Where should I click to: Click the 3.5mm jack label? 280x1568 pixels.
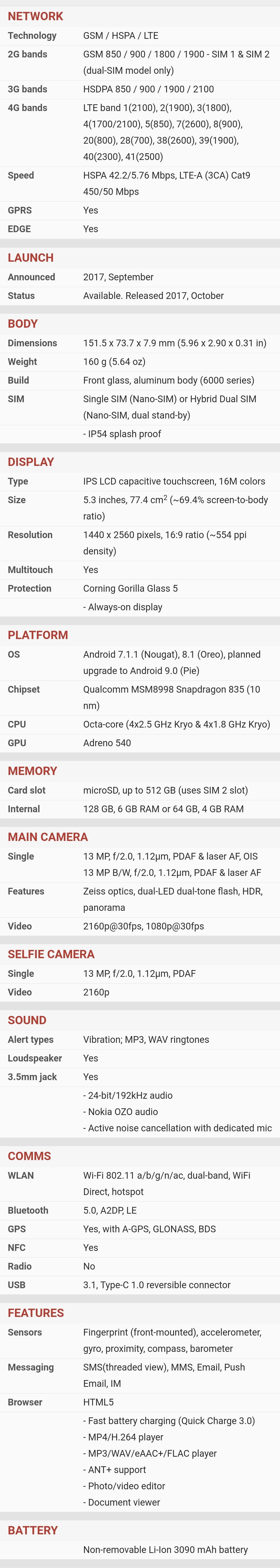(x=32, y=1077)
